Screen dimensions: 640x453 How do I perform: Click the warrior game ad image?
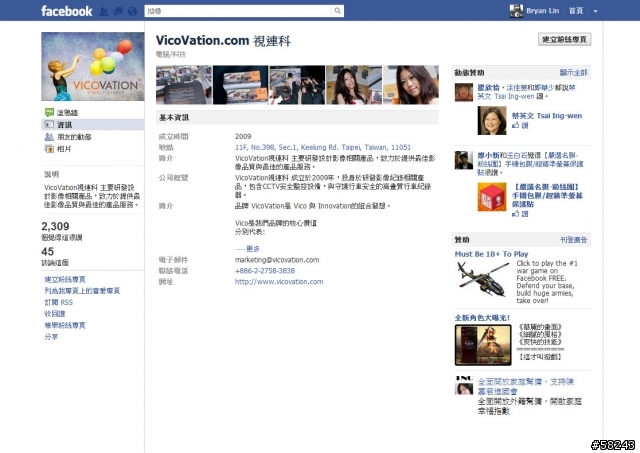[483, 345]
